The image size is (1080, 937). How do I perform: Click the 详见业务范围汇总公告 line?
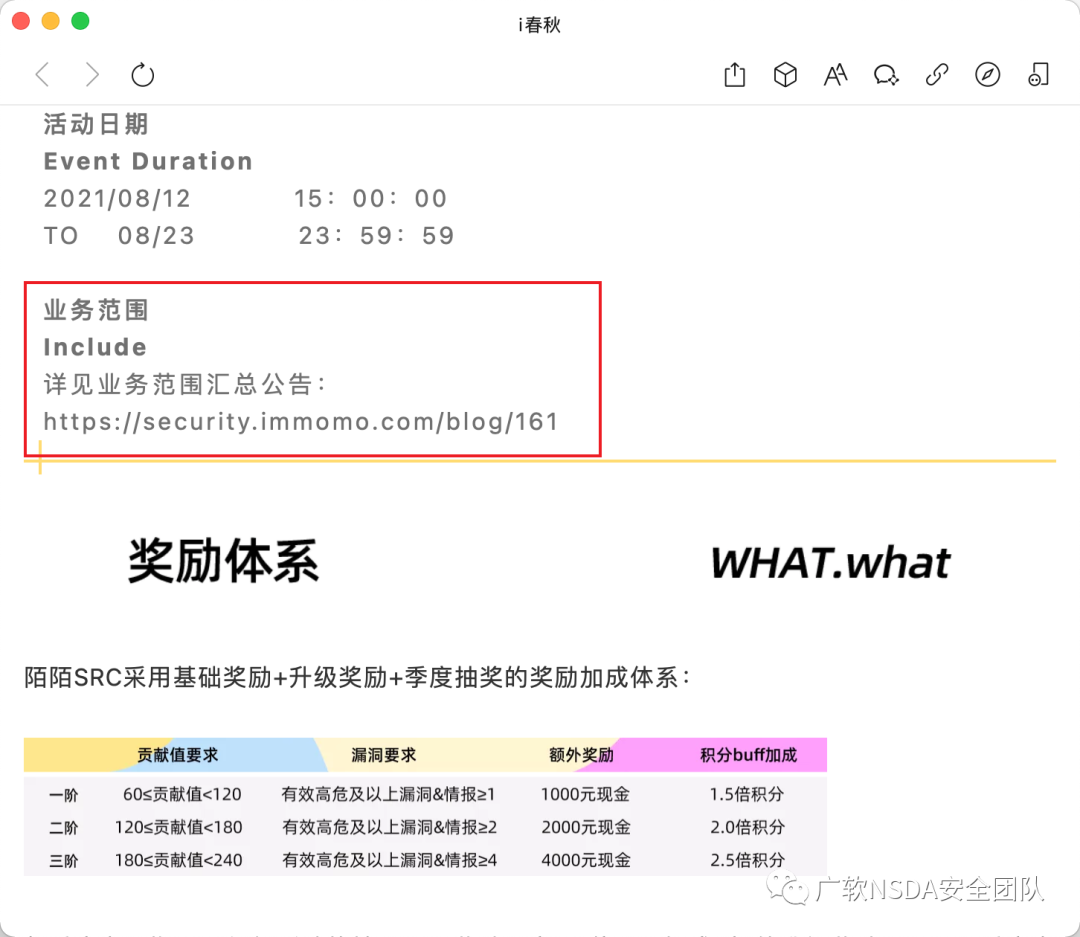(185, 384)
